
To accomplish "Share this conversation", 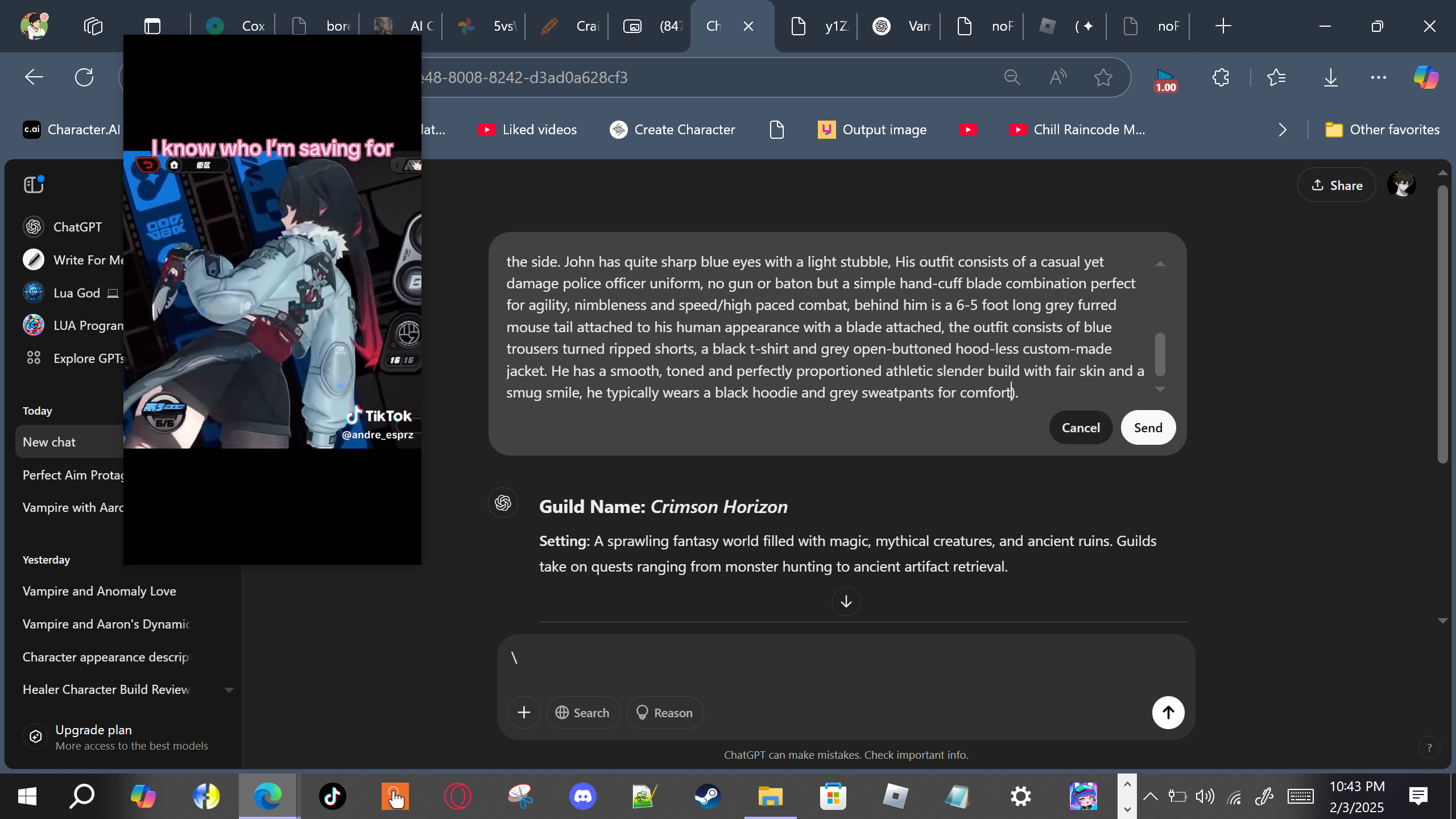I will coord(1337,185).
